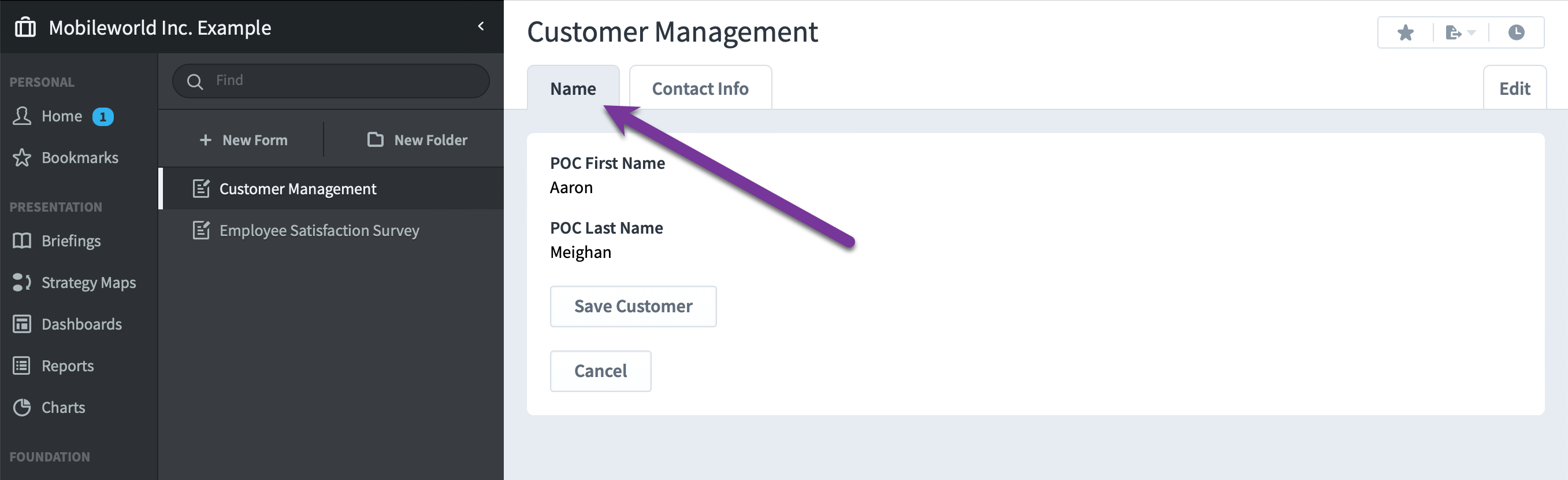Viewport: 1568px width, 480px height.
Task: Select the Name tab
Action: click(x=573, y=88)
